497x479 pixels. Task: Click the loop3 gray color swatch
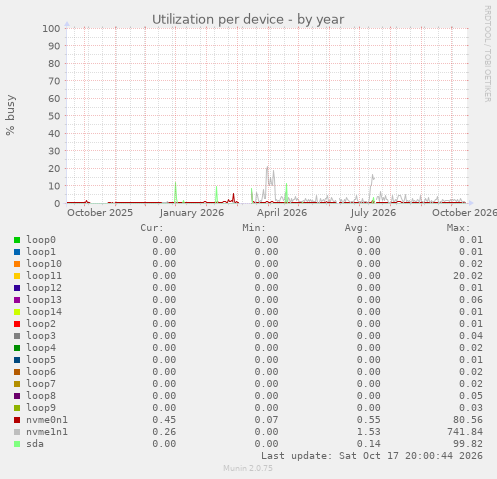tap(17, 336)
